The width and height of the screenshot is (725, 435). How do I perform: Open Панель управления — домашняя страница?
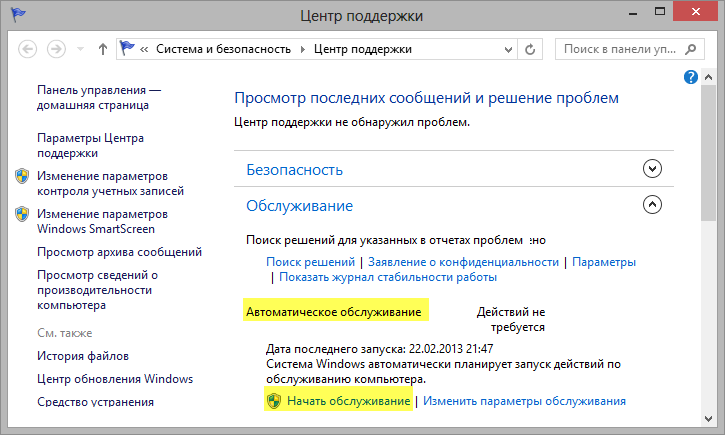pyautogui.click(x=99, y=98)
